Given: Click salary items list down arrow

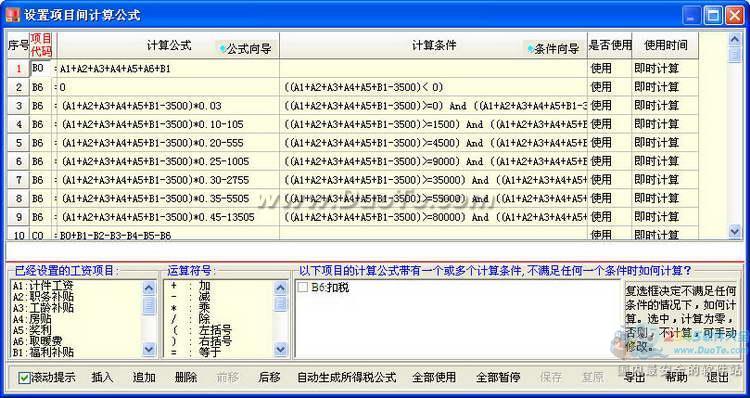Looking at the screenshot, I should 149,350.
